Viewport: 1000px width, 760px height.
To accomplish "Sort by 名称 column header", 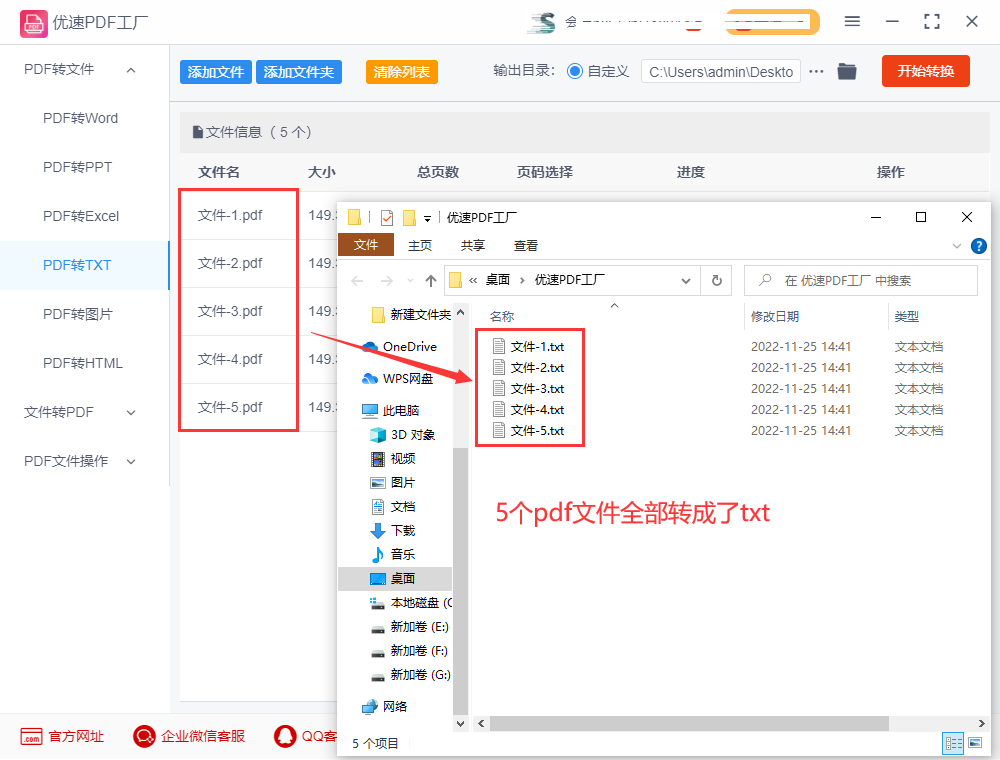I will tap(501, 316).
